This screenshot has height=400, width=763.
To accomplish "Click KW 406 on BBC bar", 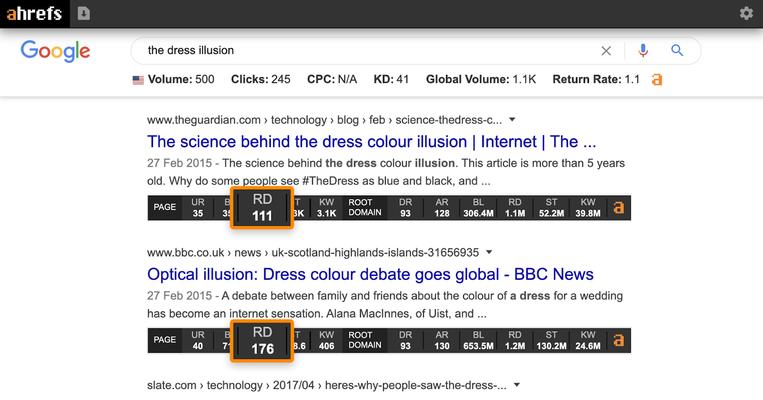I will [x=327, y=340].
